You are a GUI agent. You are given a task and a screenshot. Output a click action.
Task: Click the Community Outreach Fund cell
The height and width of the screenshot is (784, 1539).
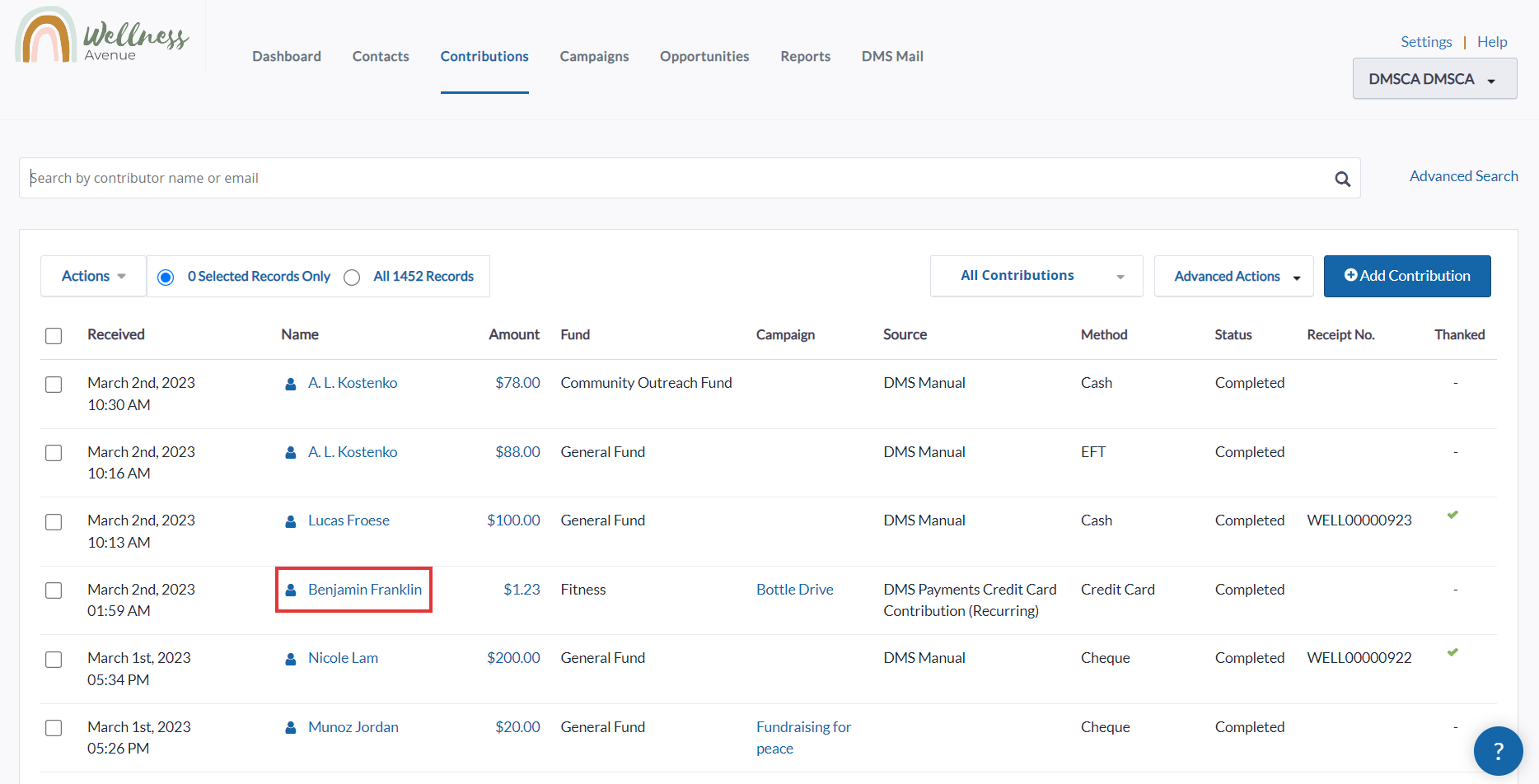coord(646,383)
